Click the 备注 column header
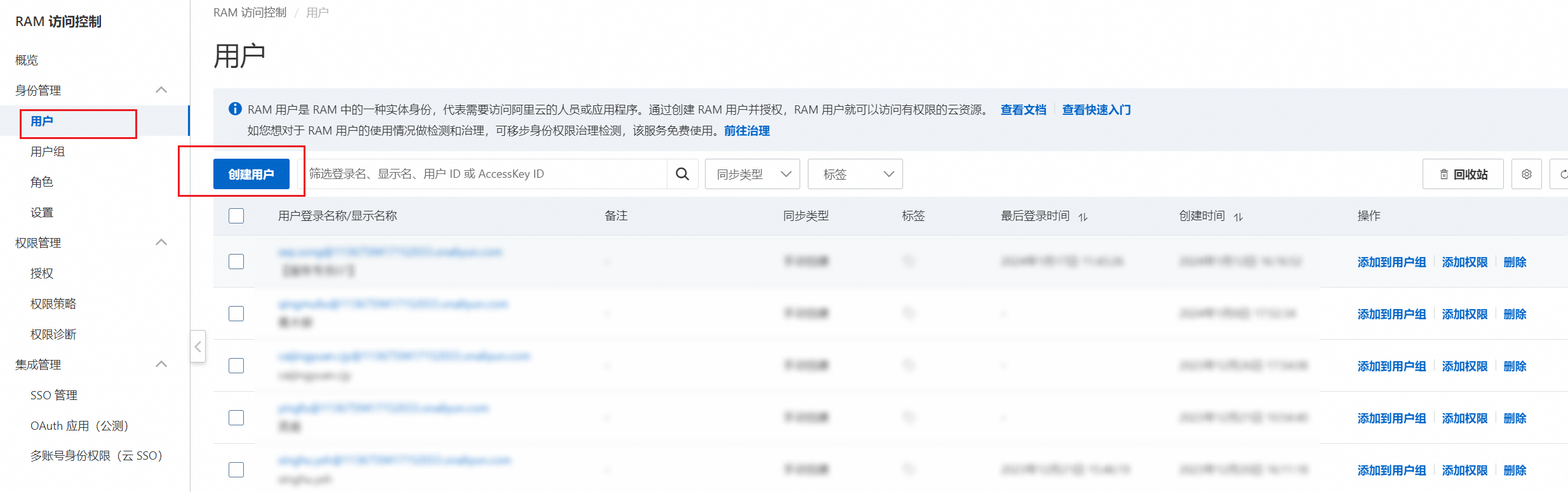Viewport: 1568px width, 492px height. 616,216
